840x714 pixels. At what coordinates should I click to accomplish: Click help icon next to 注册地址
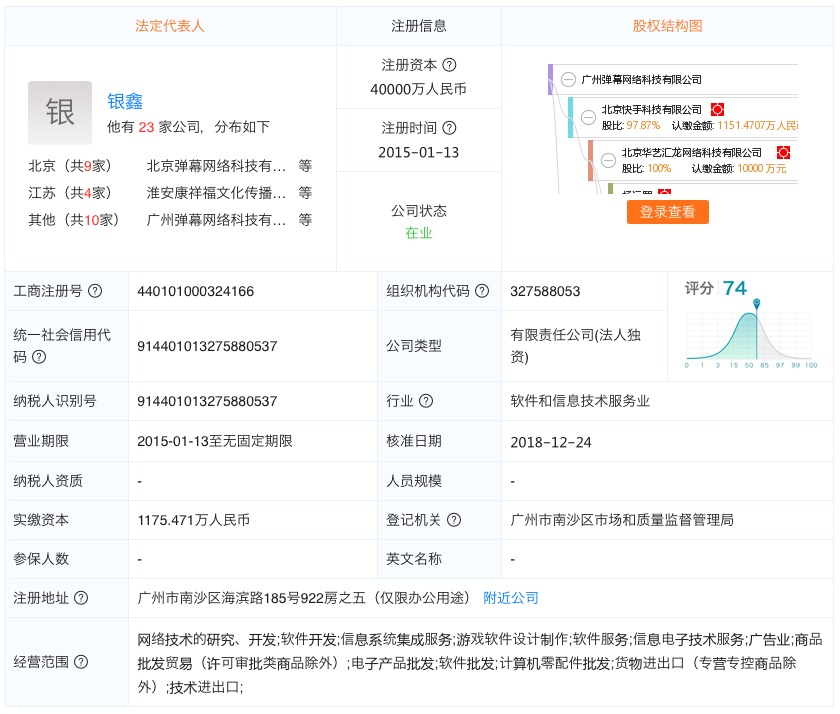[81, 598]
